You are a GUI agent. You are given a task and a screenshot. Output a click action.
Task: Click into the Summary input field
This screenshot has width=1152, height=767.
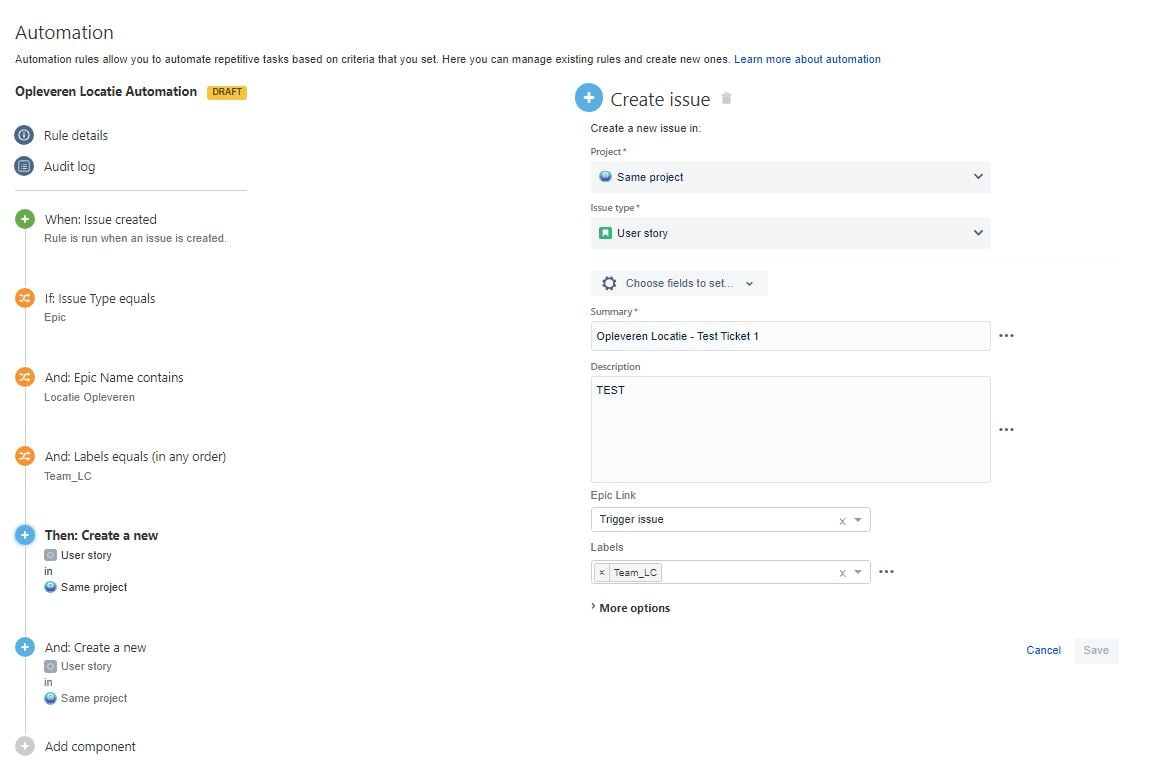pos(791,336)
